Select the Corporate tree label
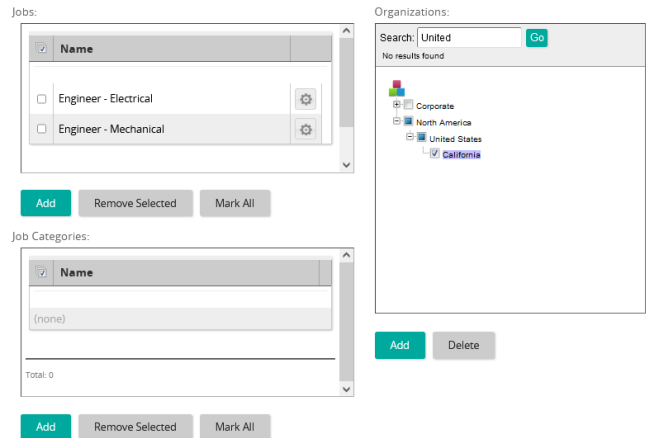This screenshot has height=438, width=650. coord(435,106)
